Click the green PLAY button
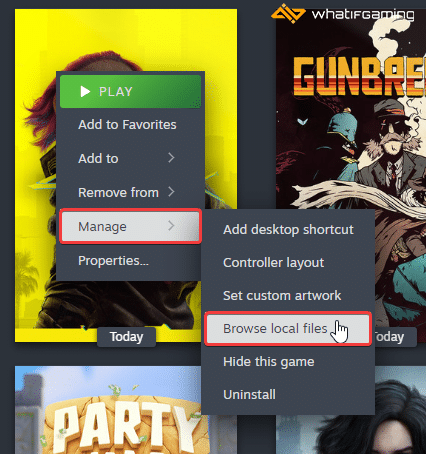The width and height of the screenshot is (426, 454). (130, 91)
